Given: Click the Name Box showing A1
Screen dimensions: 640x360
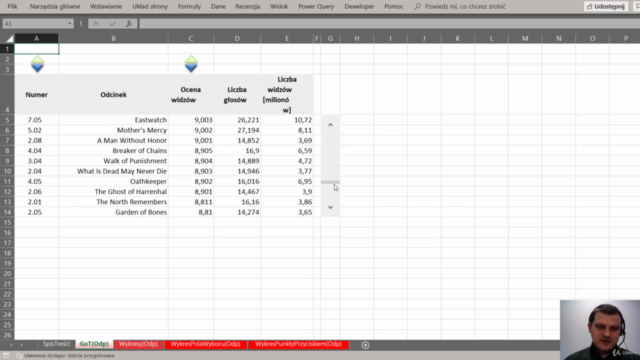Looking at the screenshot, I should pos(34,24).
